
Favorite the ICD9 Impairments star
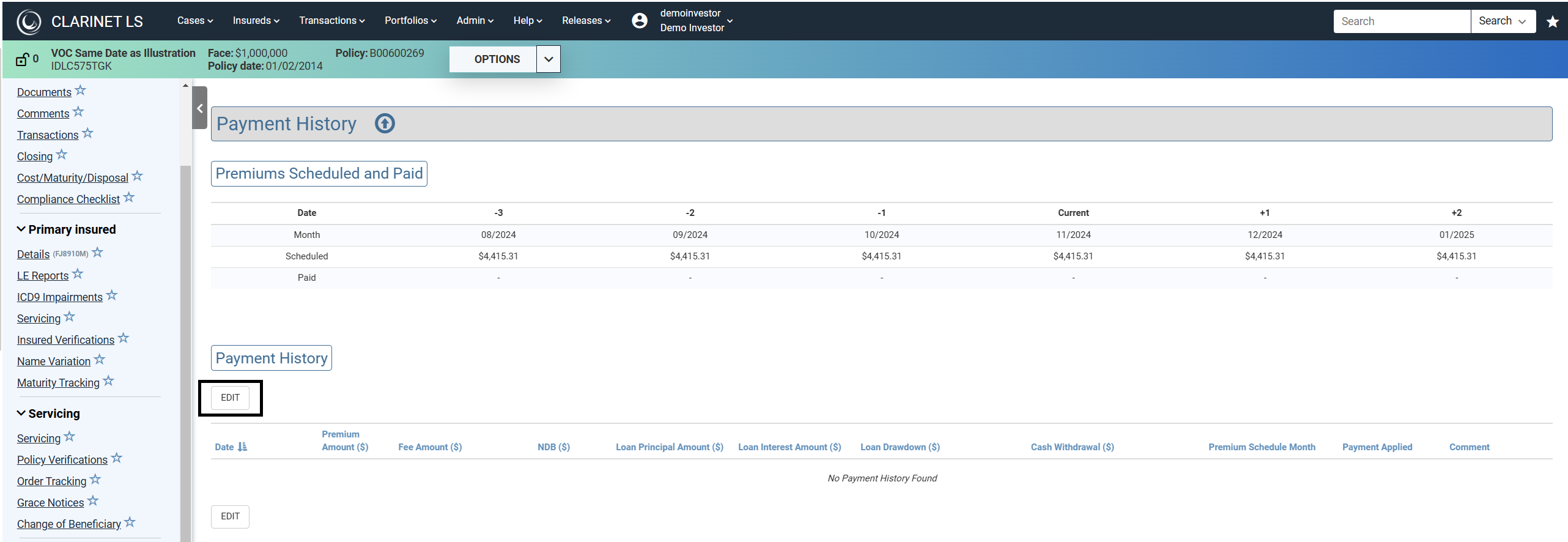[x=111, y=295]
